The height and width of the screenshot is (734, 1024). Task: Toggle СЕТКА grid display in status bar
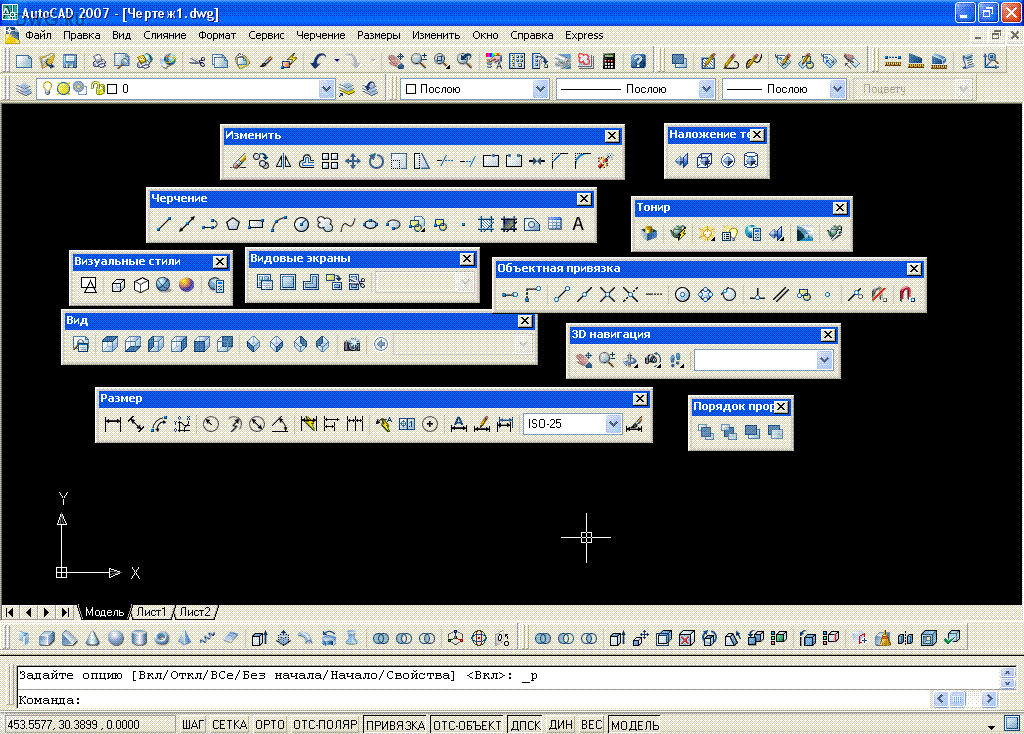[229, 724]
